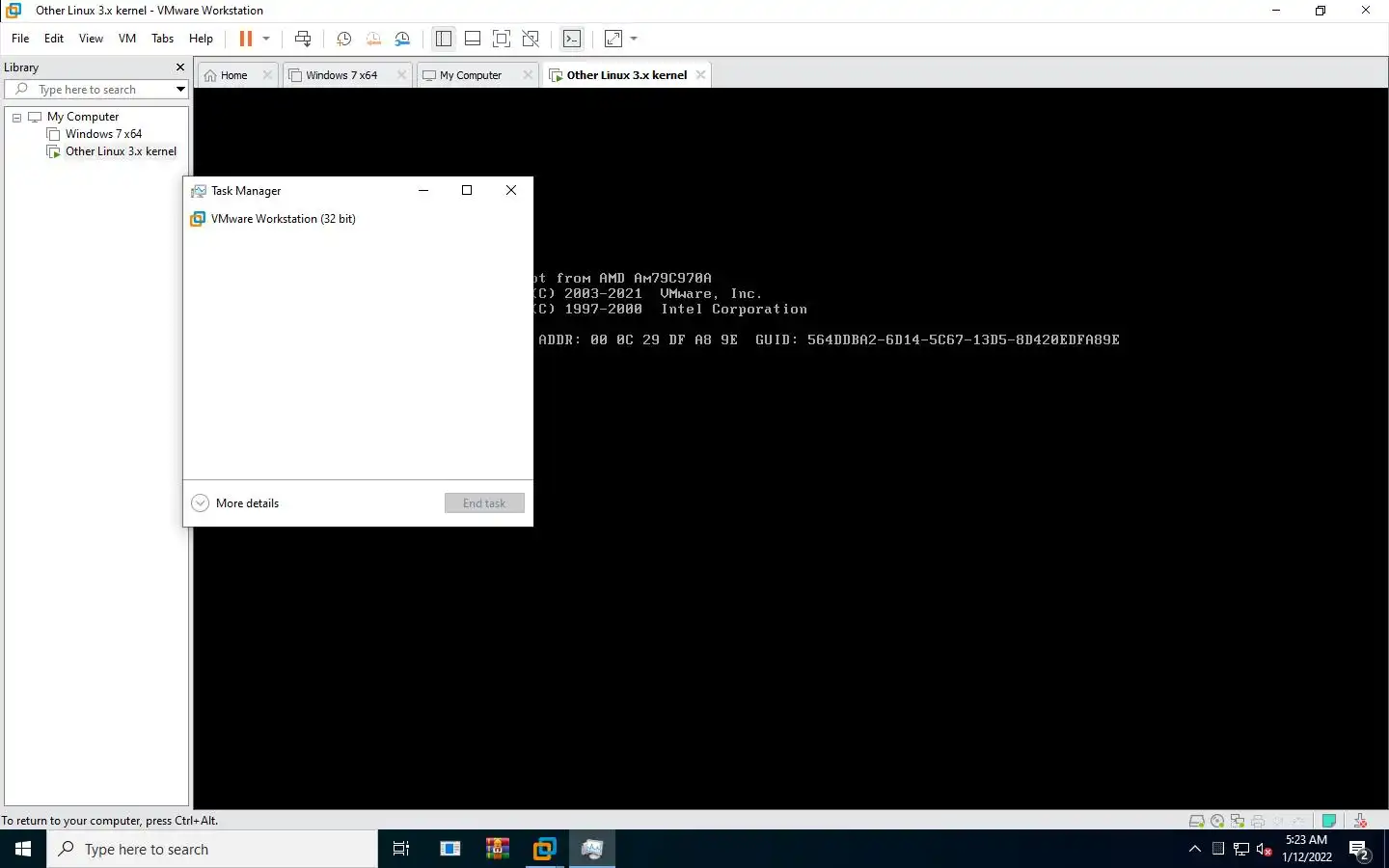Open Task View from the taskbar

pyautogui.click(x=401, y=849)
